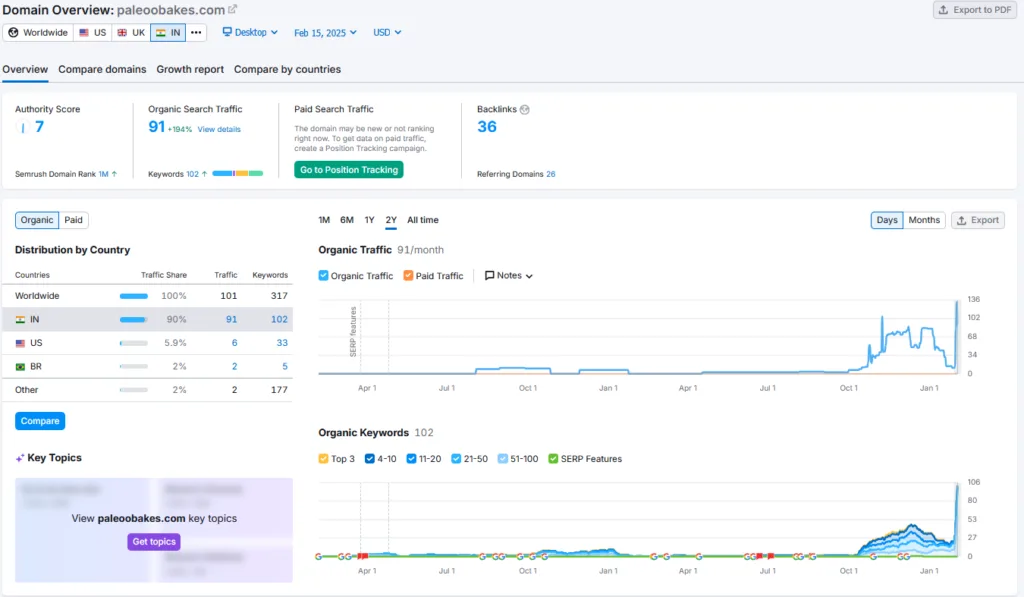
Task: Toggle the 4-10 keywords checkbox
Action: click(x=370, y=459)
